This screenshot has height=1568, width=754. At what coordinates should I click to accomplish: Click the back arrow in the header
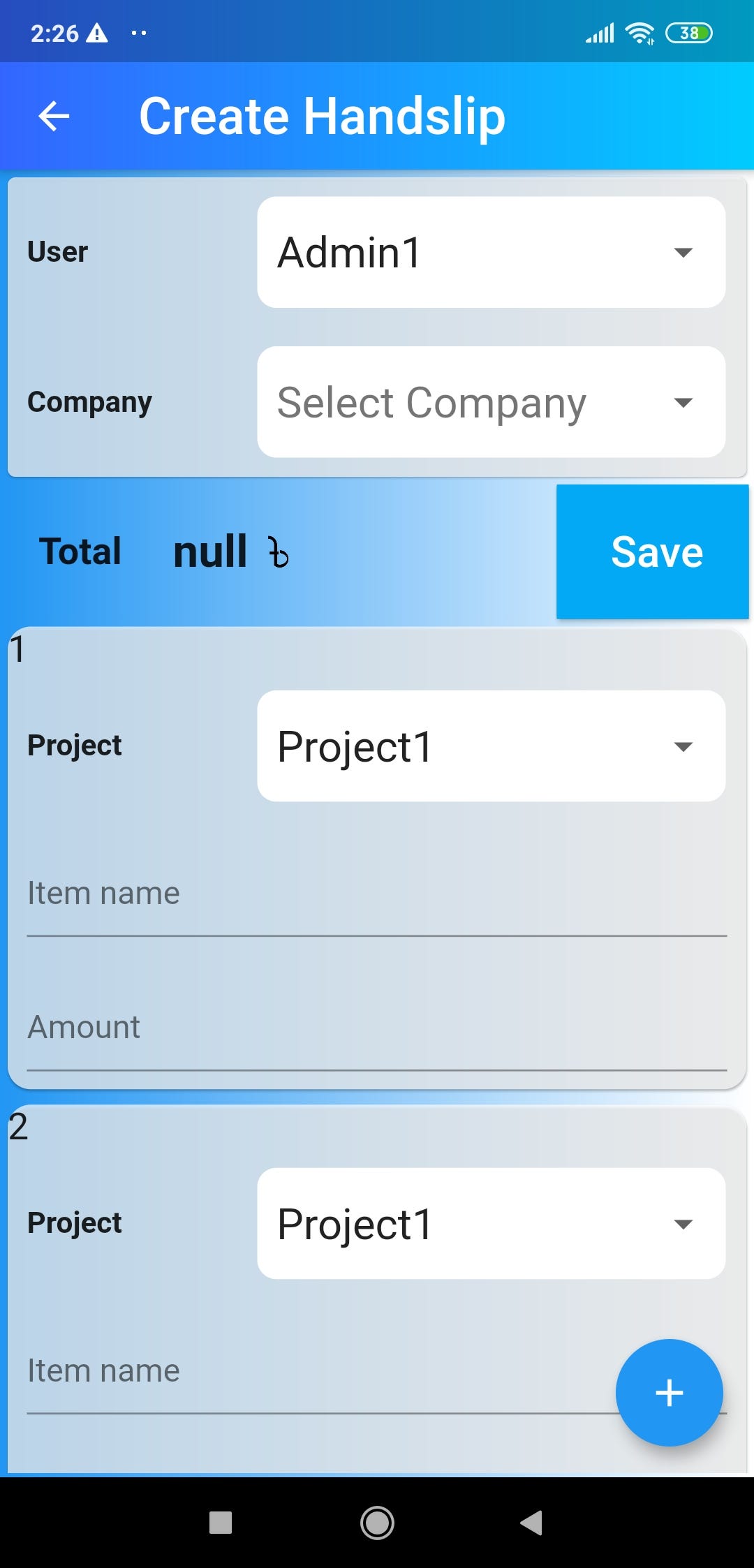click(x=52, y=116)
